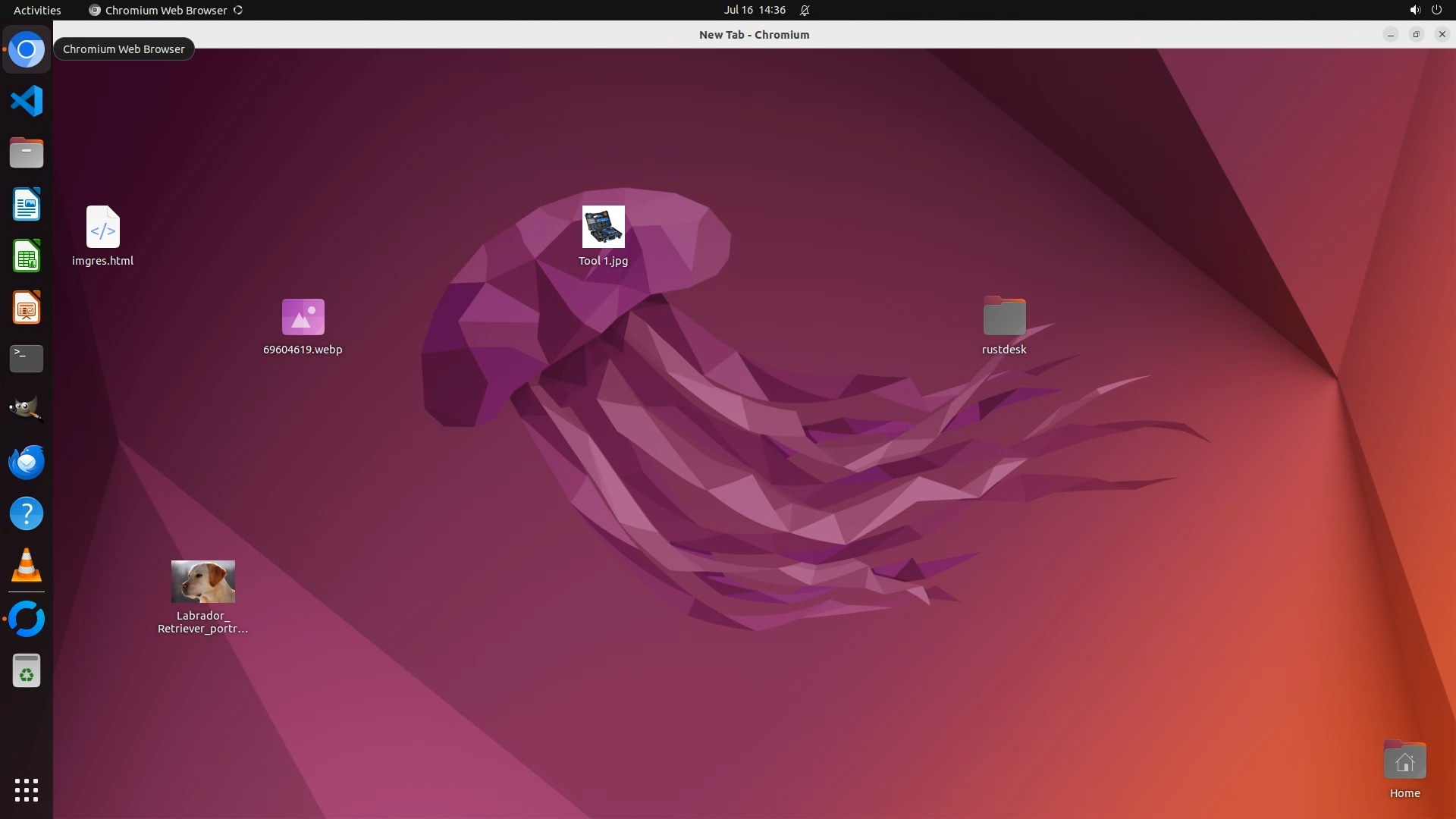Show Applications grid button

tap(27, 790)
